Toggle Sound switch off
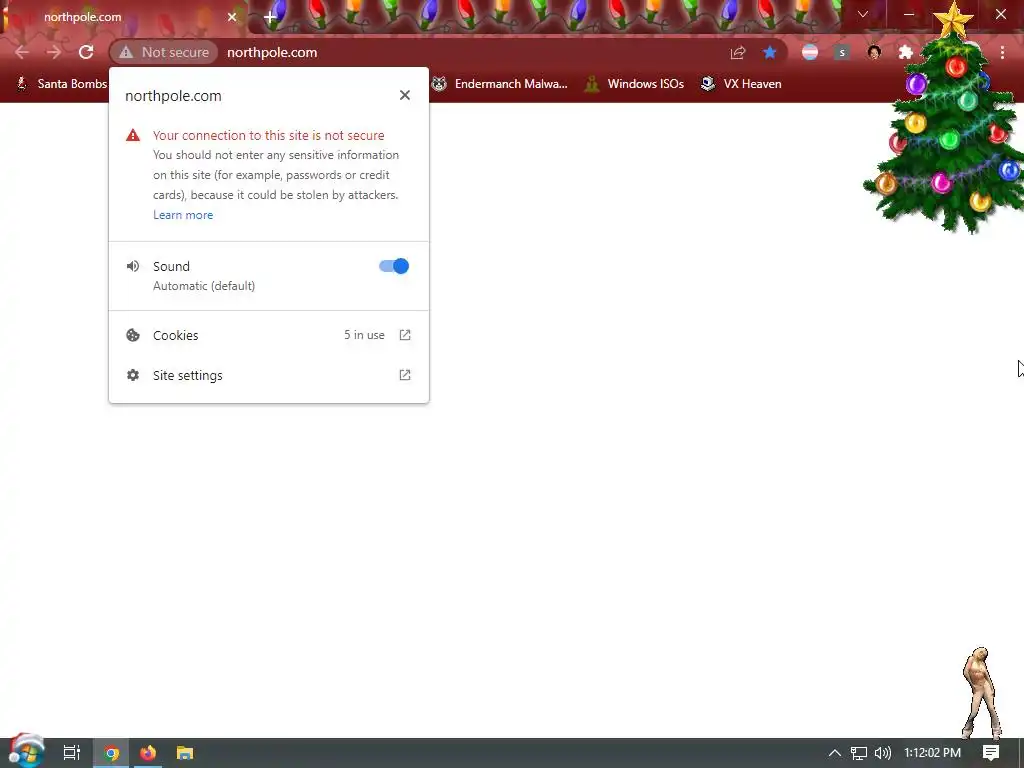 pyautogui.click(x=394, y=266)
